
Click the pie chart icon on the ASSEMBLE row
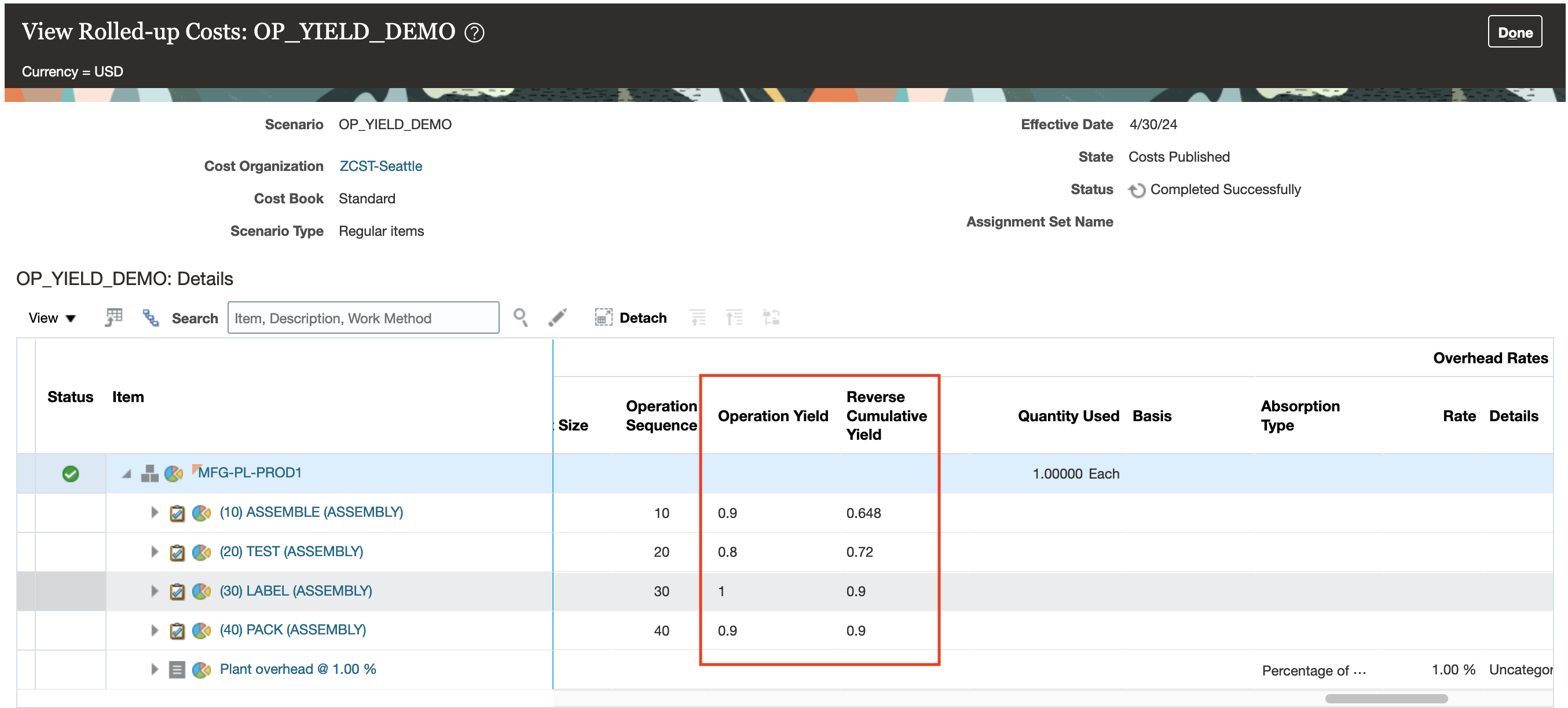click(x=202, y=512)
